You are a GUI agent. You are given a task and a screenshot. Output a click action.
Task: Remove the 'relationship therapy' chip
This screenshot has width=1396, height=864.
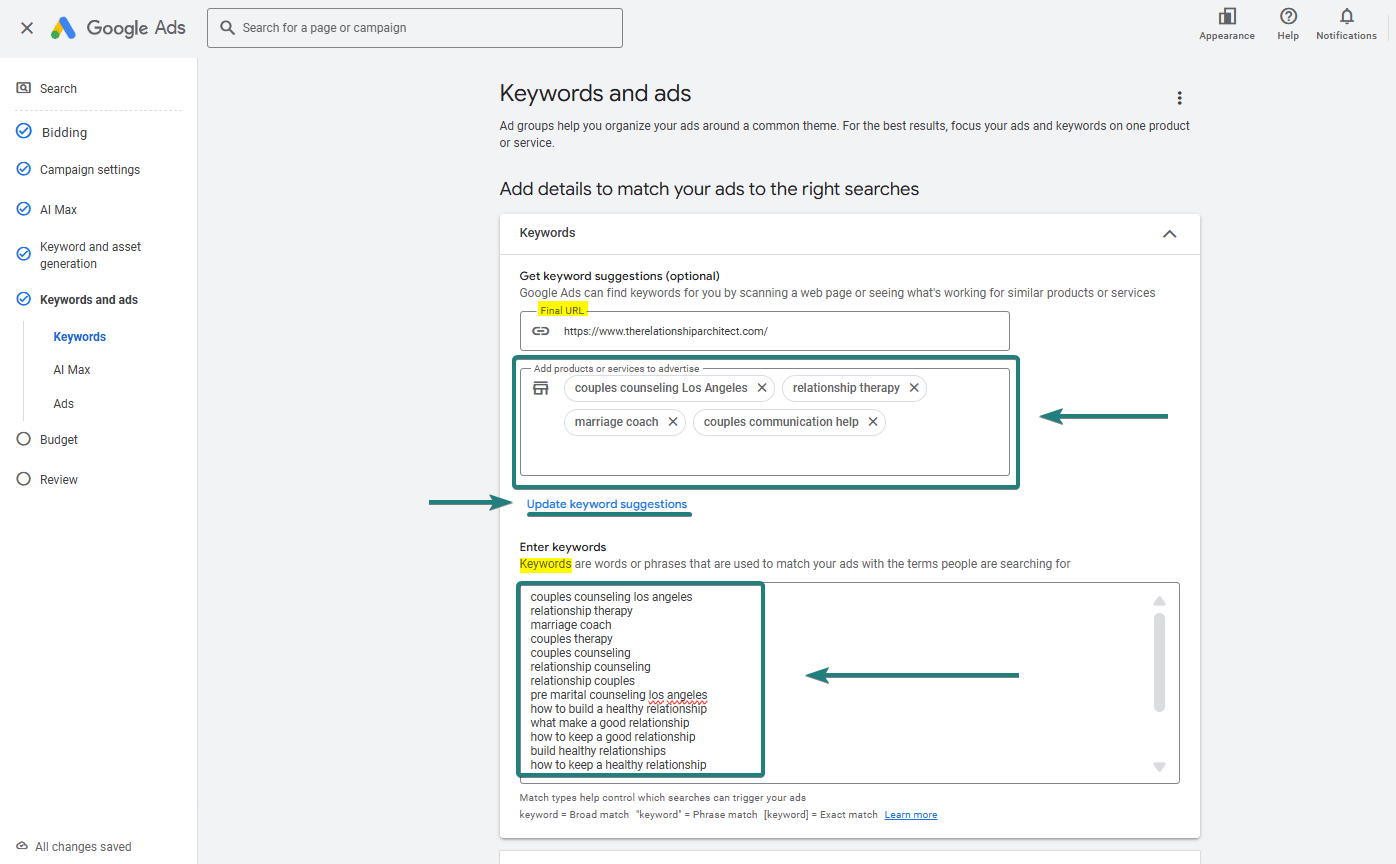click(x=914, y=388)
